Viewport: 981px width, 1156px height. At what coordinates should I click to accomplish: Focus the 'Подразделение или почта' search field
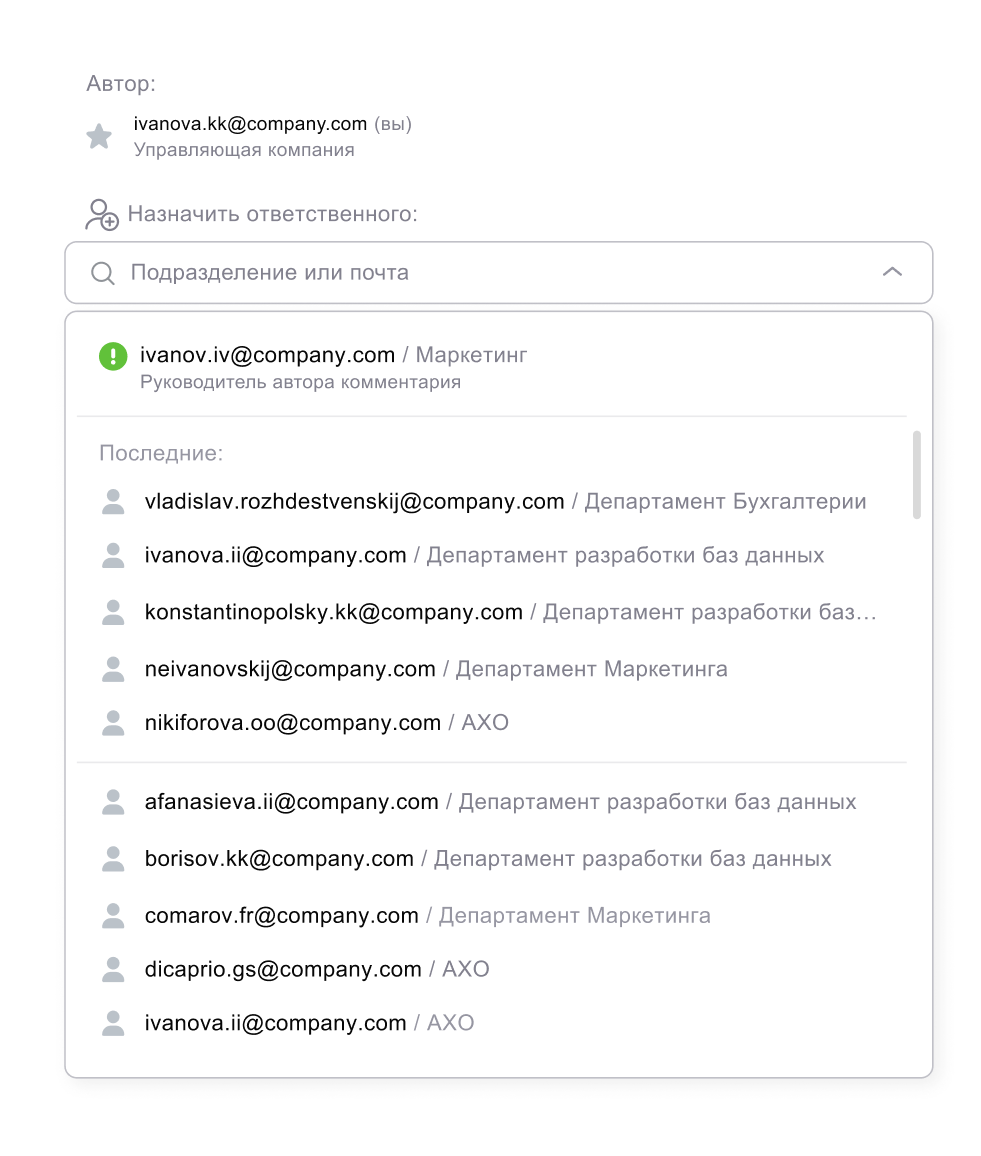click(498, 273)
